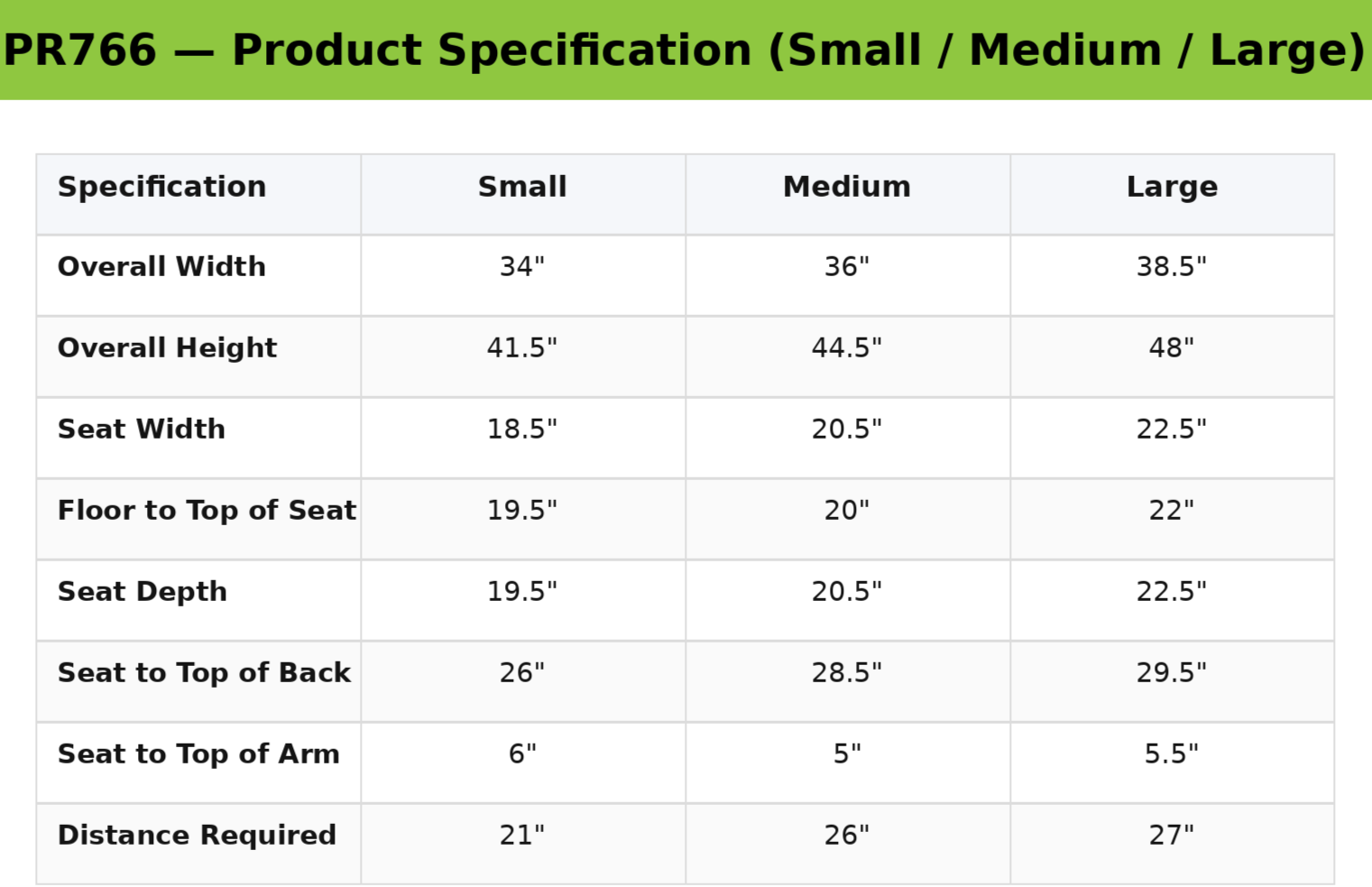Select the 18.5" Seat Width Small value

pyautogui.click(x=522, y=430)
